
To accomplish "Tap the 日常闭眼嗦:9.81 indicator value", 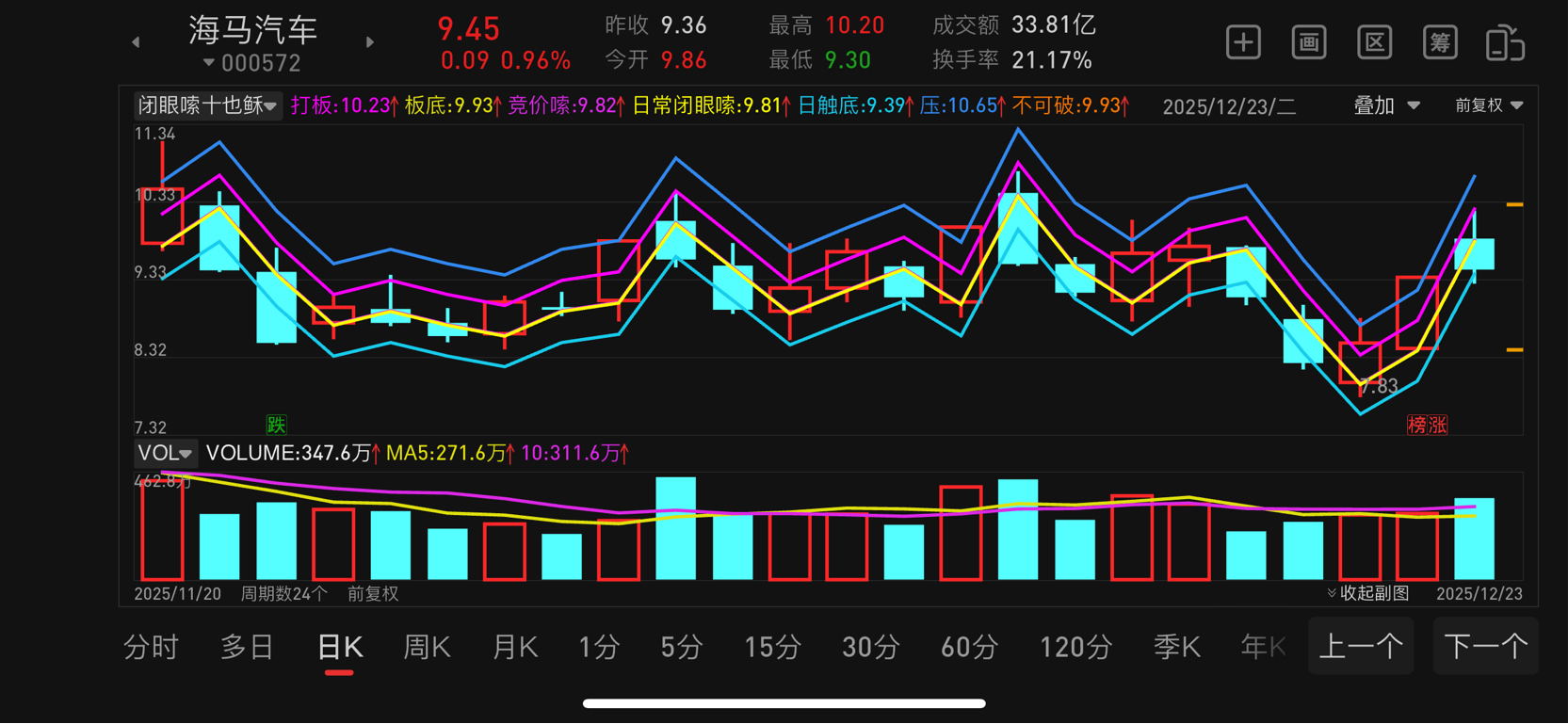I will point(711,105).
